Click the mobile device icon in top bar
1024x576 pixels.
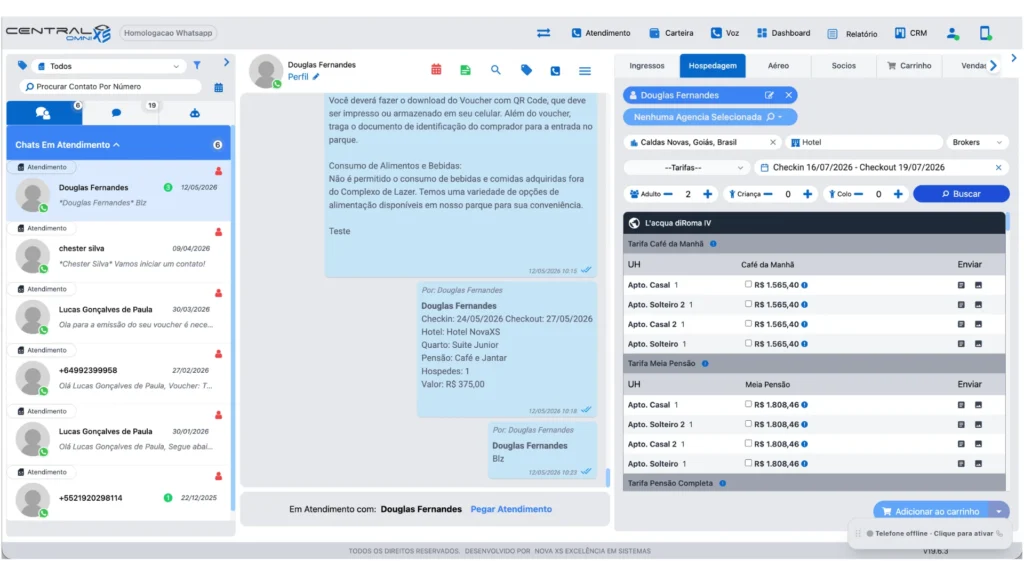point(985,33)
